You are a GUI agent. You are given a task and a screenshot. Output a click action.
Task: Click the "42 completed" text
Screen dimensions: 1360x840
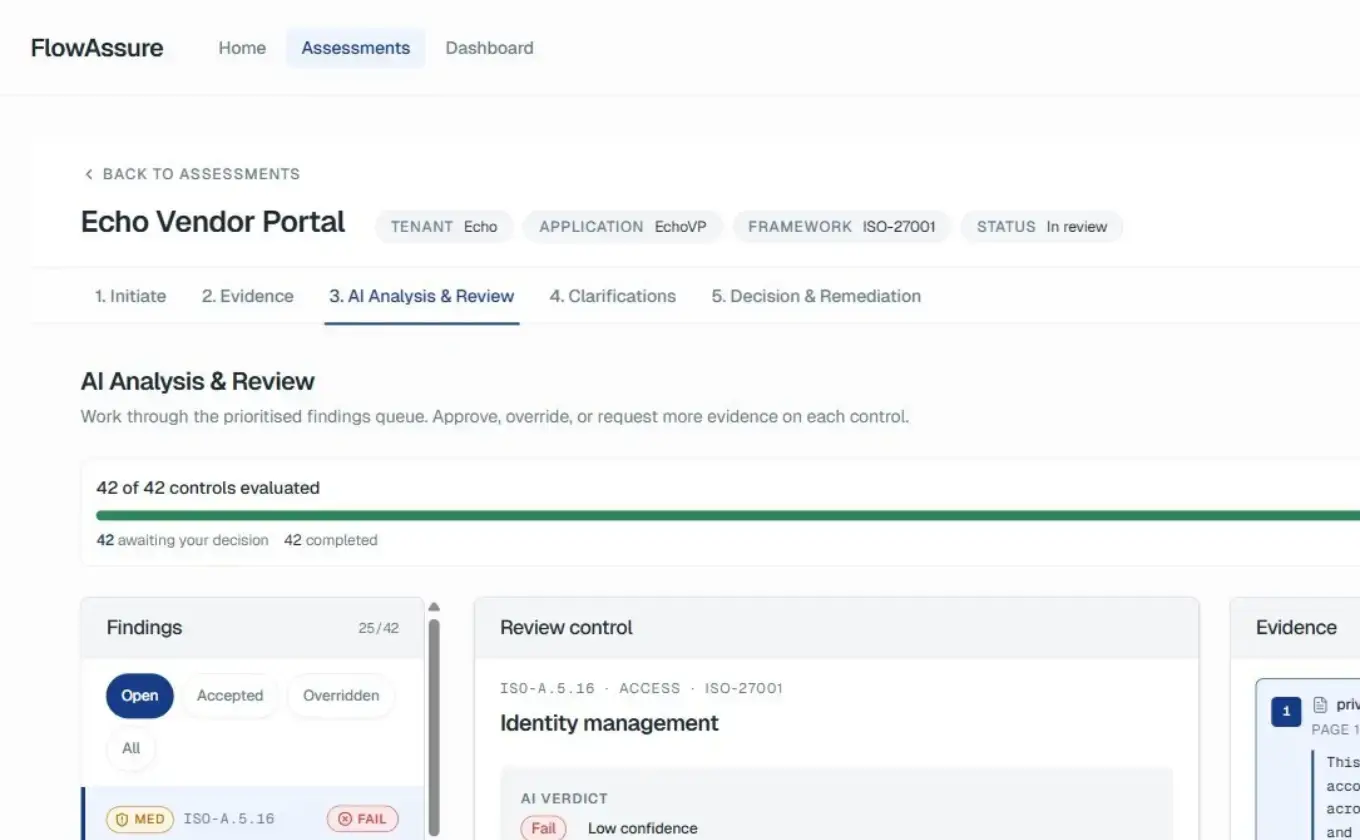(x=331, y=540)
